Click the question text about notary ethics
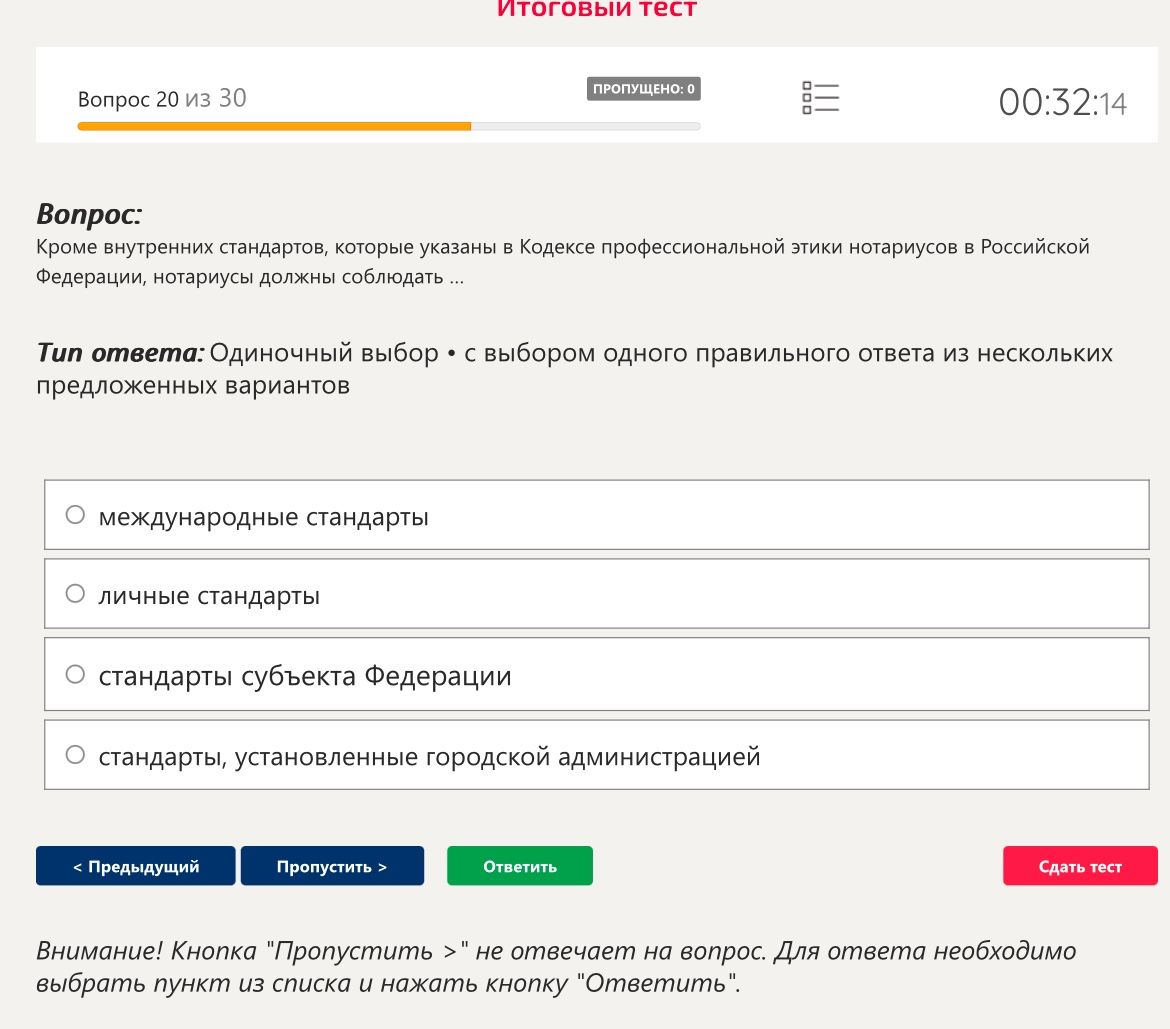 click(563, 262)
